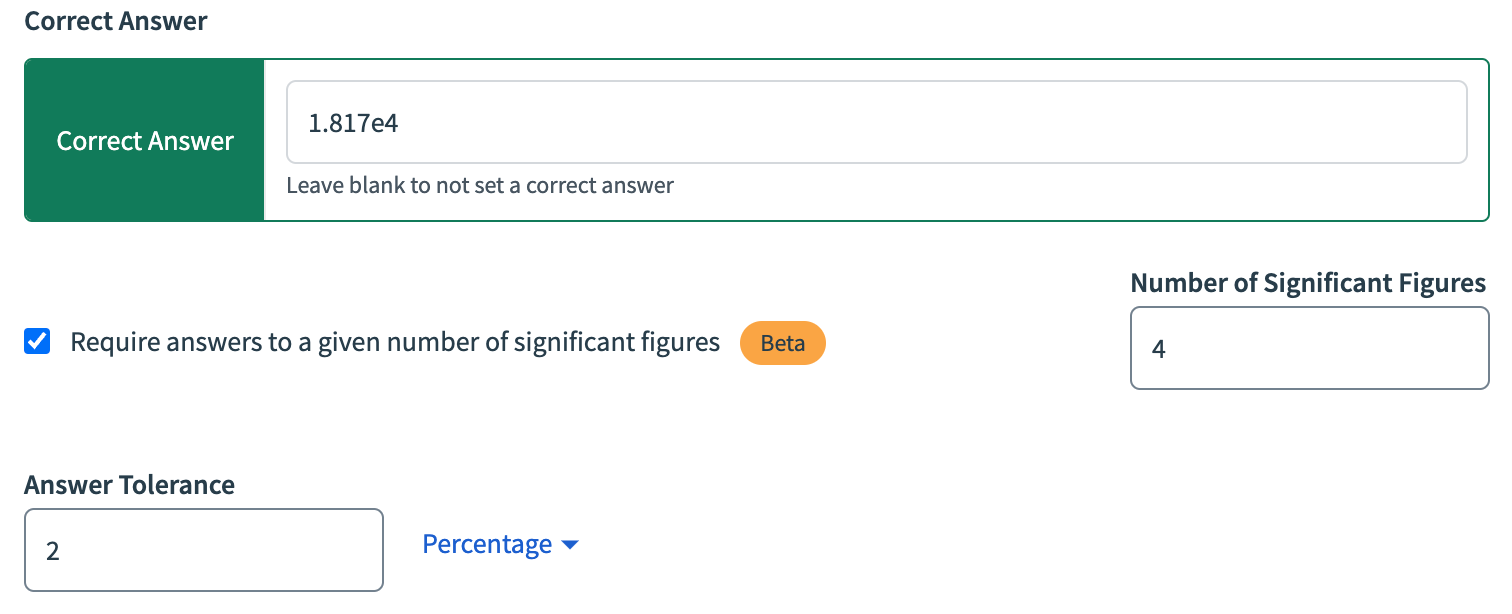Click the green Correct Answer side label
The height and width of the screenshot is (614, 1512).
[x=145, y=140]
